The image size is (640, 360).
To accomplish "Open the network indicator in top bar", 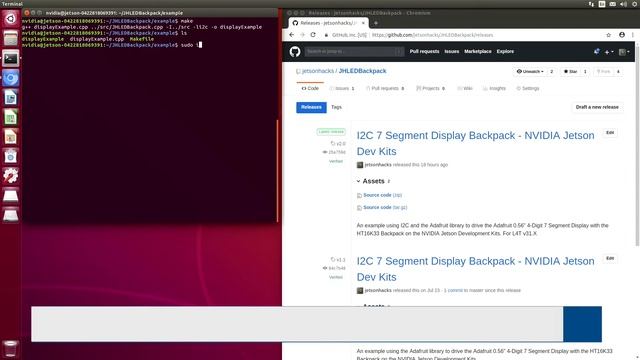I will (x=591, y=4).
